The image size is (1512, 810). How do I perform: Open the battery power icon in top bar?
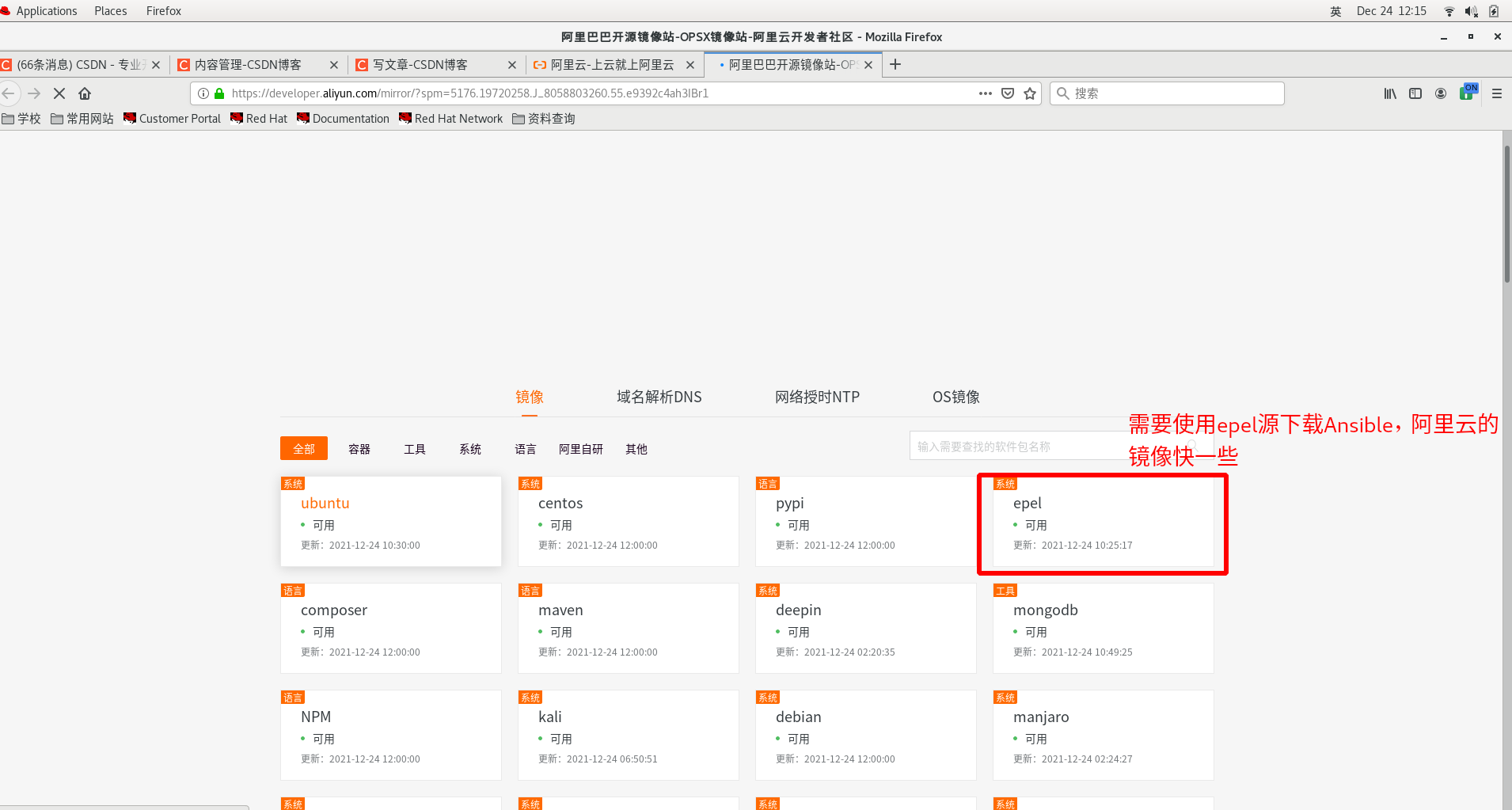click(x=1494, y=11)
